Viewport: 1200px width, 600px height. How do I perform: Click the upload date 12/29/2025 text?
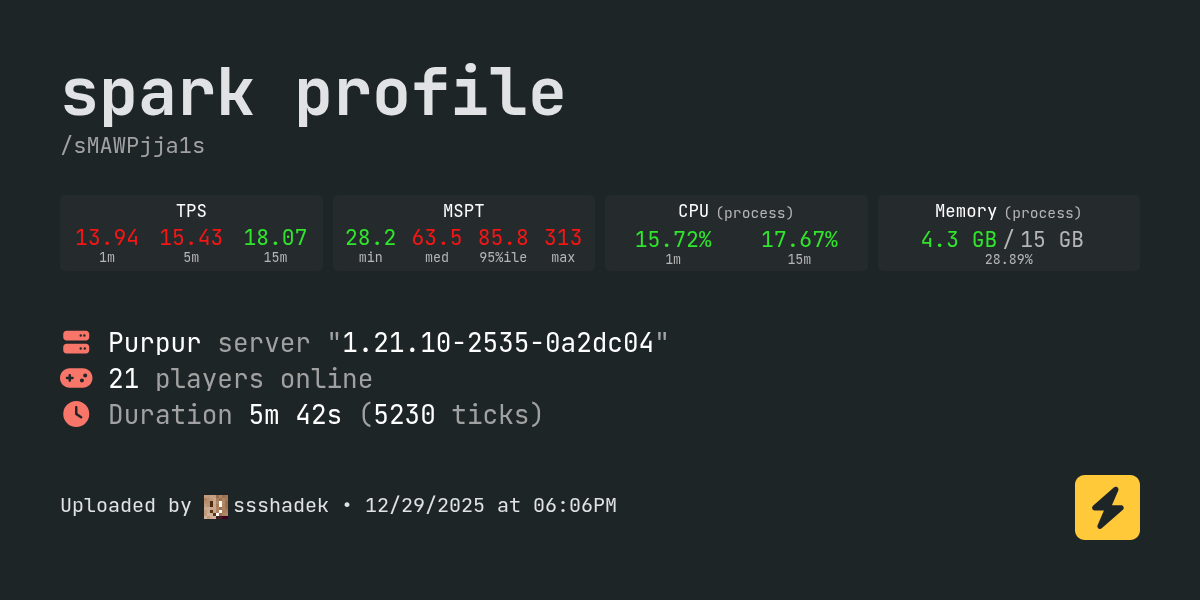(424, 506)
